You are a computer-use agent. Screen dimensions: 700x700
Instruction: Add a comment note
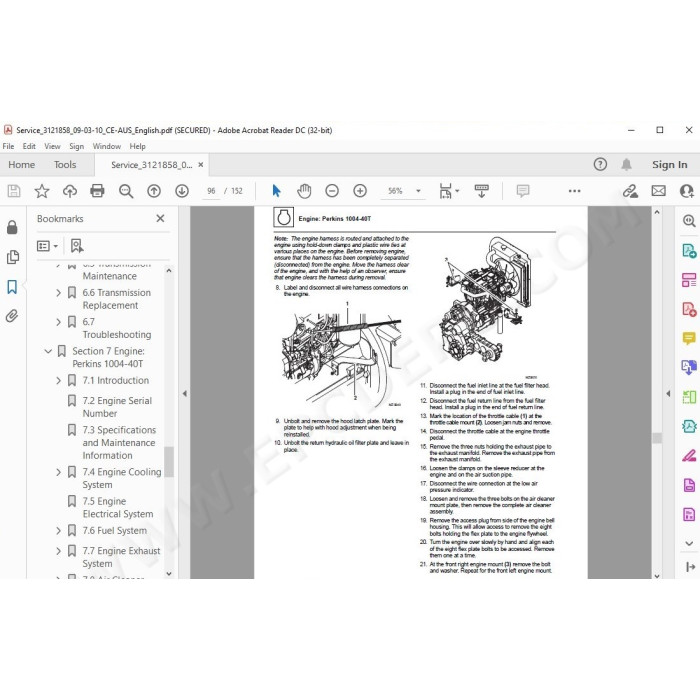[x=523, y=191]
